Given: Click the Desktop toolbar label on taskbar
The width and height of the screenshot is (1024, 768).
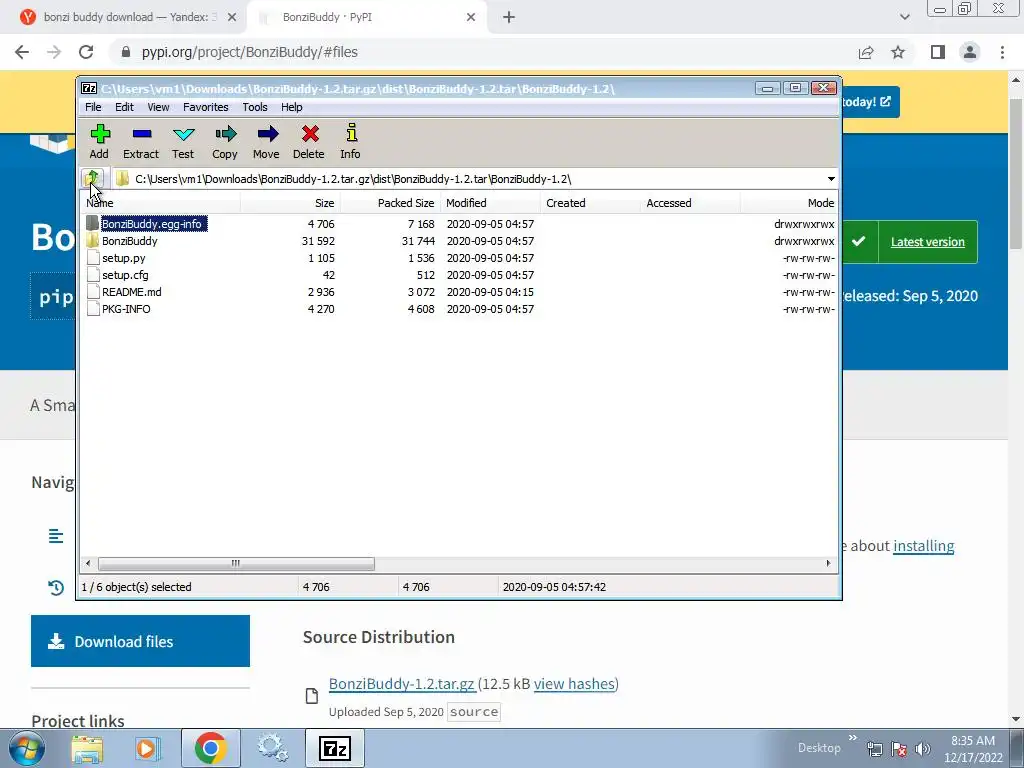Looking at the screenshot, I should (819, 748).
